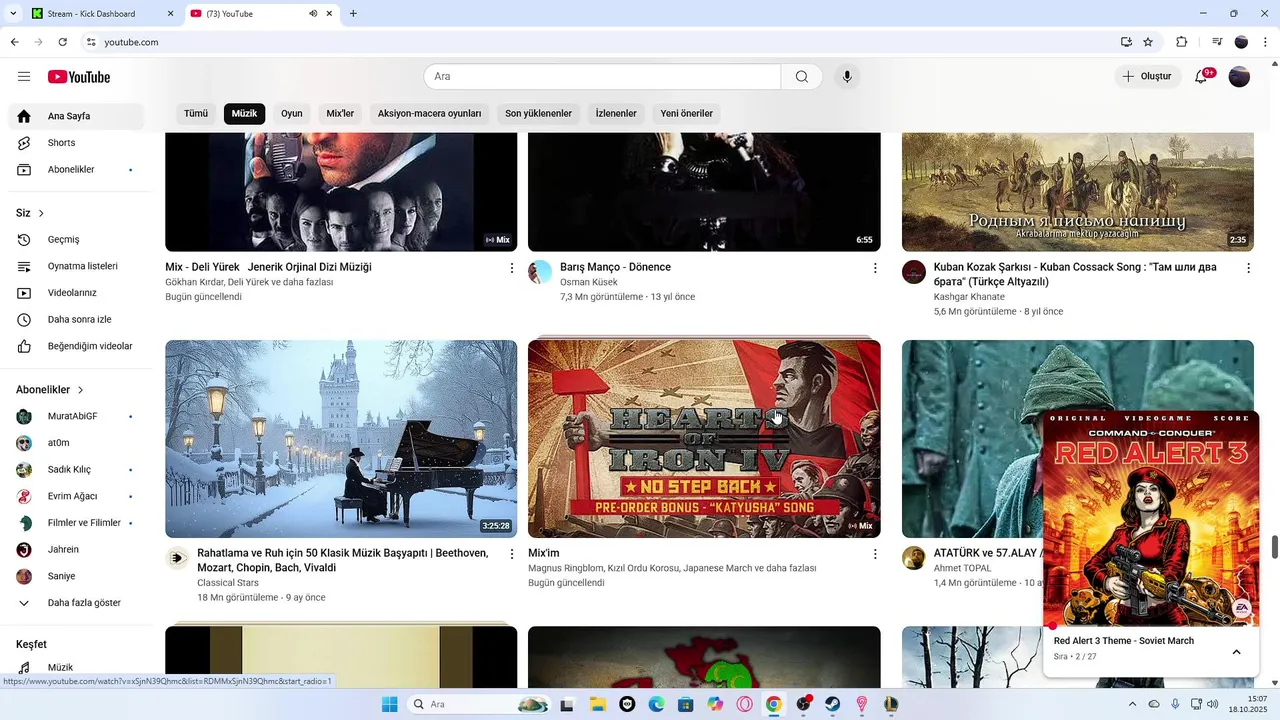Show hidden system tray icons

[1132, 704]
